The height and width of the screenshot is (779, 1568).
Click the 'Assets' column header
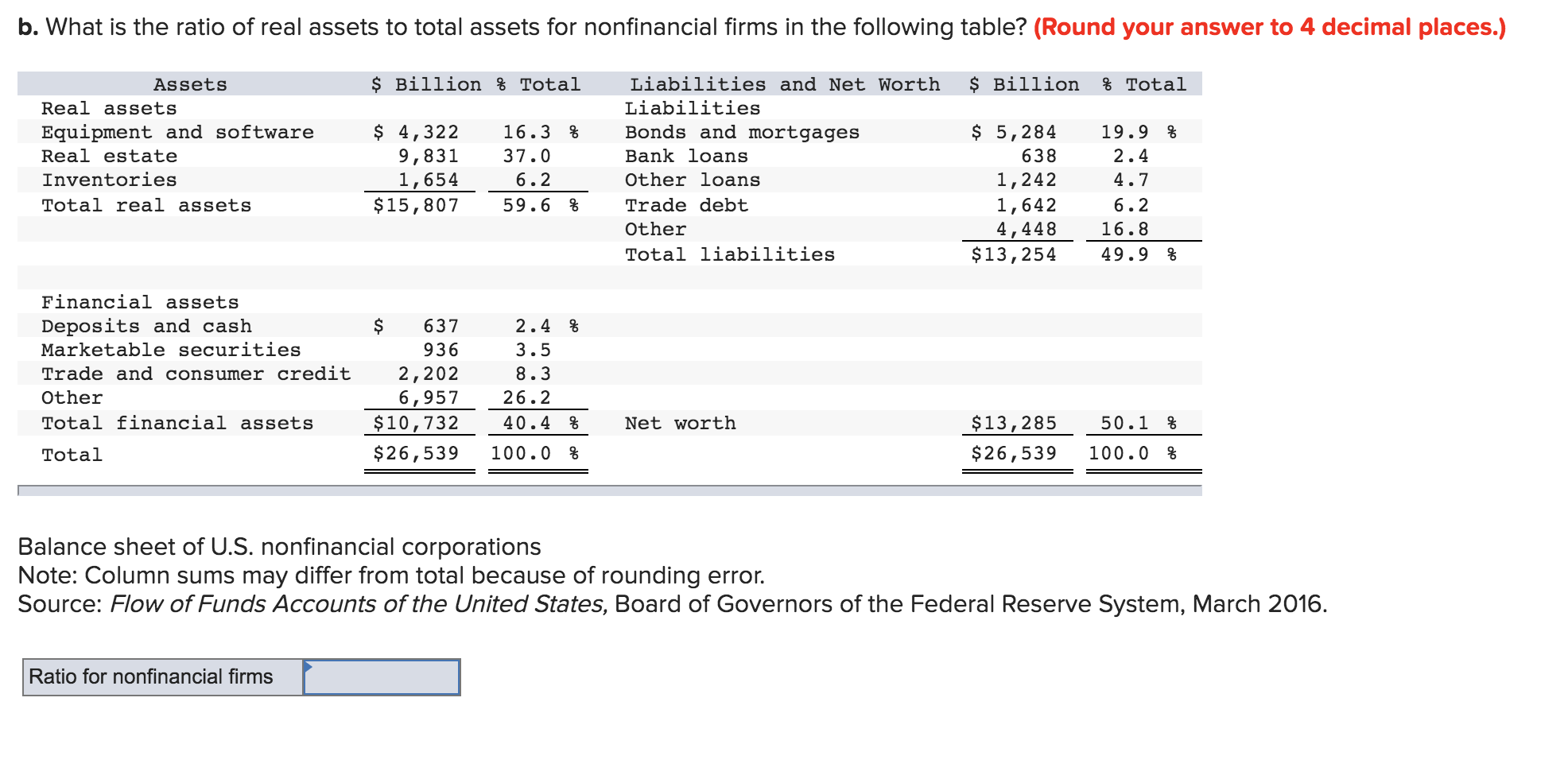tap(190, 84)
